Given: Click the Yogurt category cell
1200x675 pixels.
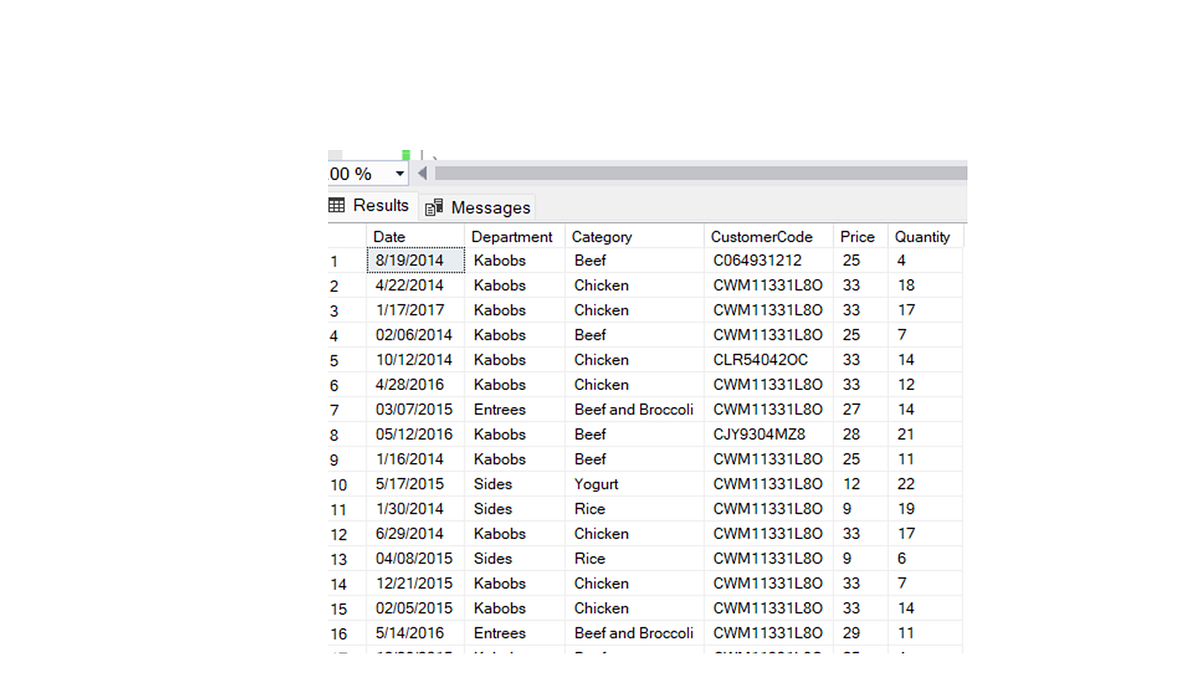Looking at the screenshot, I should pyautogui.click(x=596, y=484).
